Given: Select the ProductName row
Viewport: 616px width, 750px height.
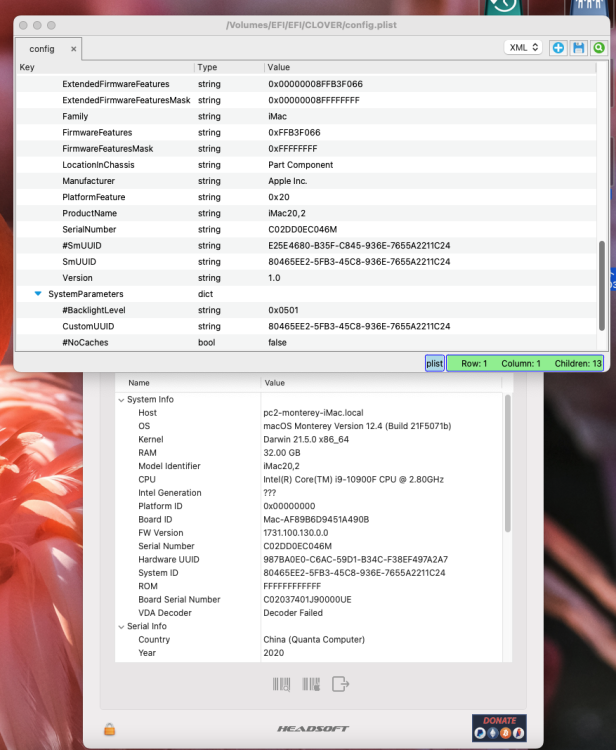Looking at the screenshot, I should [306, 213].
